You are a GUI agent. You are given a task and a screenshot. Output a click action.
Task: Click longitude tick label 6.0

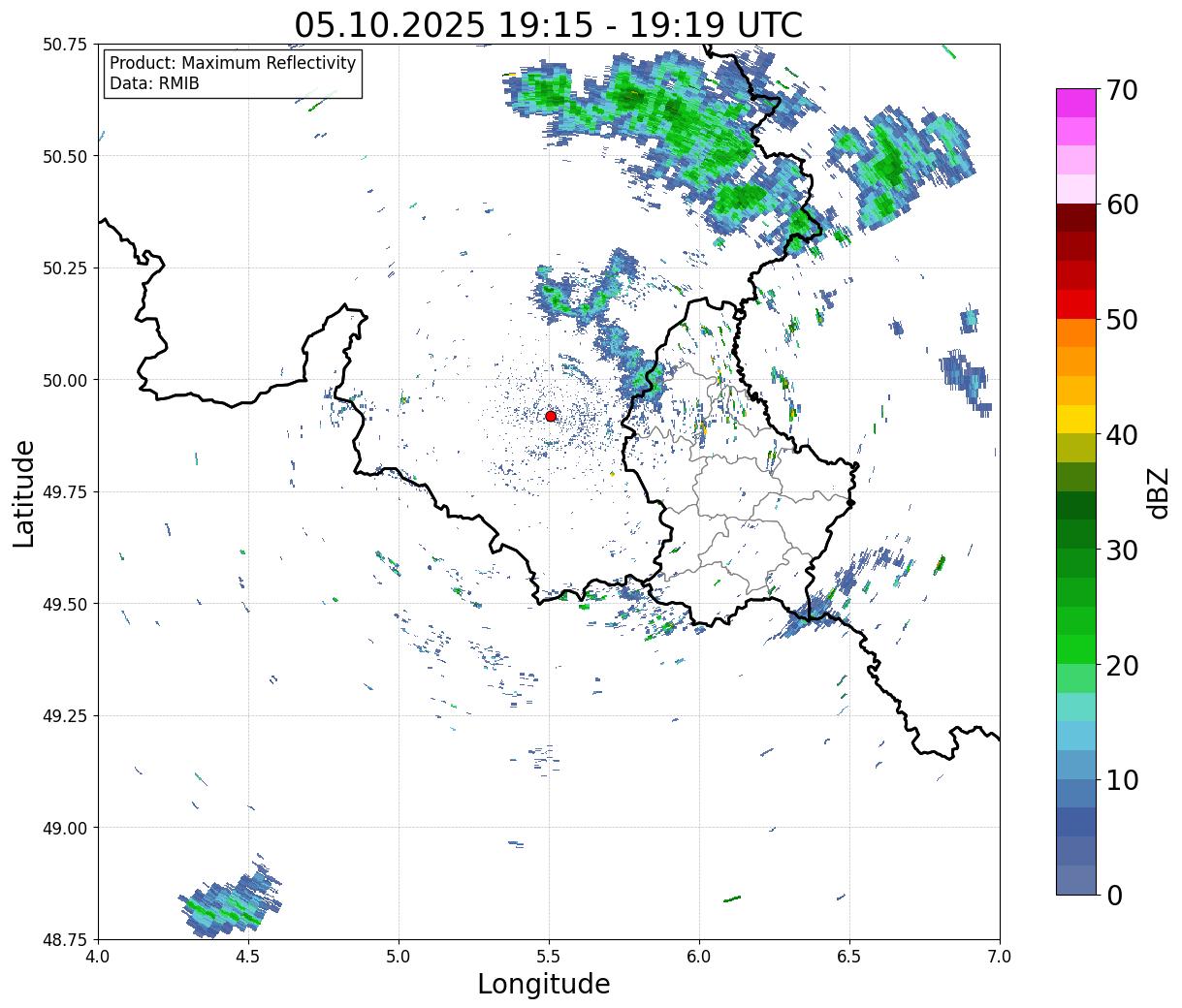tap(699, 957)
